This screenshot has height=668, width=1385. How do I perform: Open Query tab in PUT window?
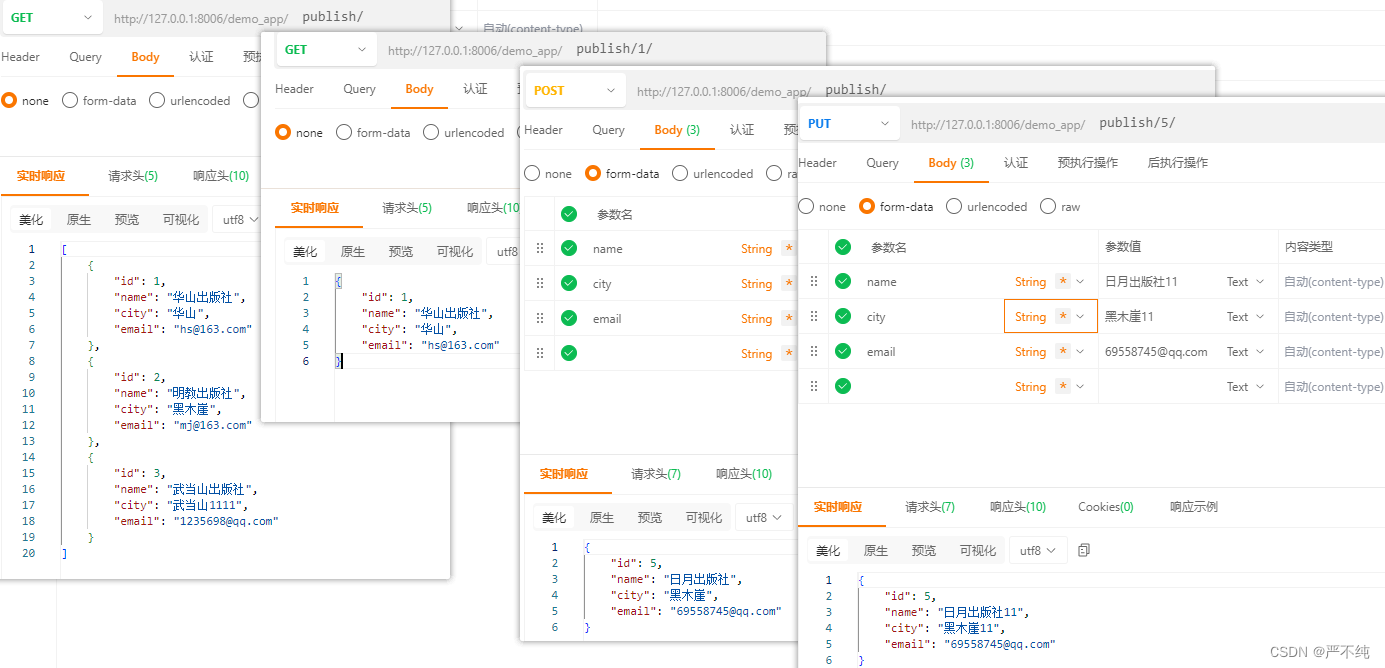(x=883, y=163)
